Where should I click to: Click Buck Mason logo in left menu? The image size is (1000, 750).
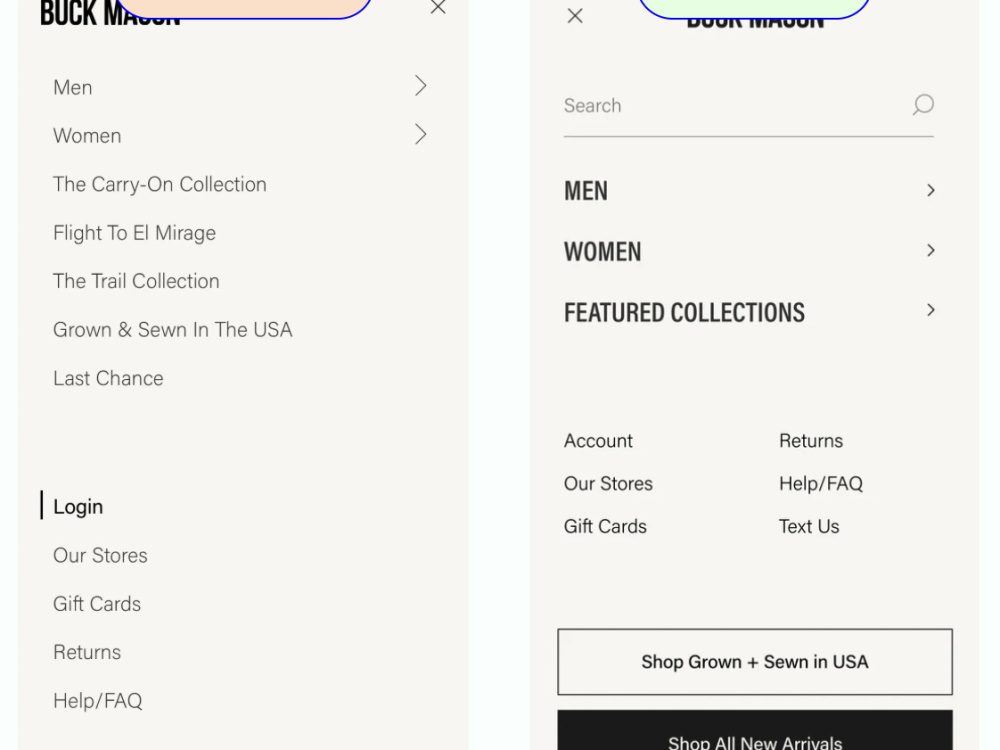110,13
